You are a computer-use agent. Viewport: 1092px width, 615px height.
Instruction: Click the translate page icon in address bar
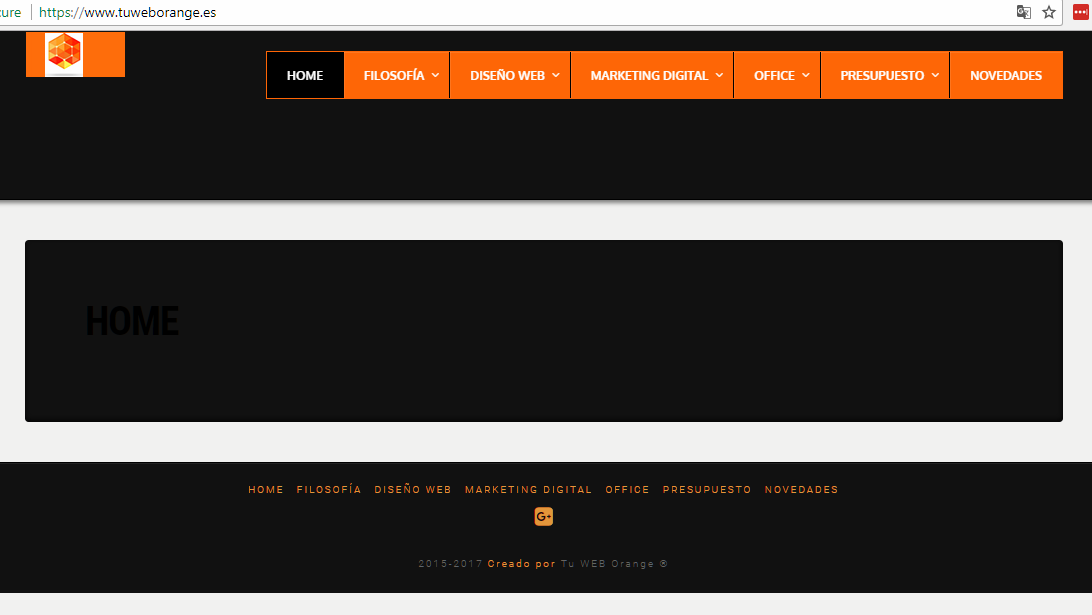coord(1023,12)
